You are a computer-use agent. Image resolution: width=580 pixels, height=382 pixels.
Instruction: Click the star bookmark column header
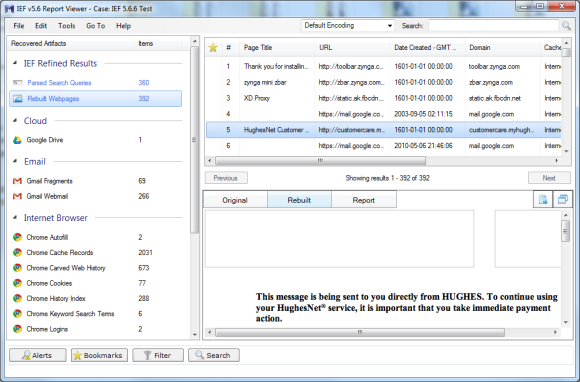(213, 47)
